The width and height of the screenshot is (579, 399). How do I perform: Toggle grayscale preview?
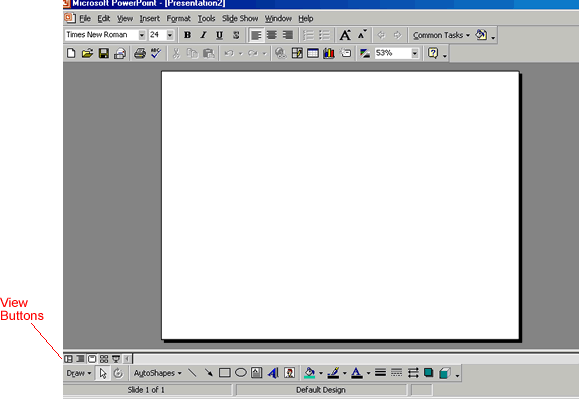click(365, 54)
